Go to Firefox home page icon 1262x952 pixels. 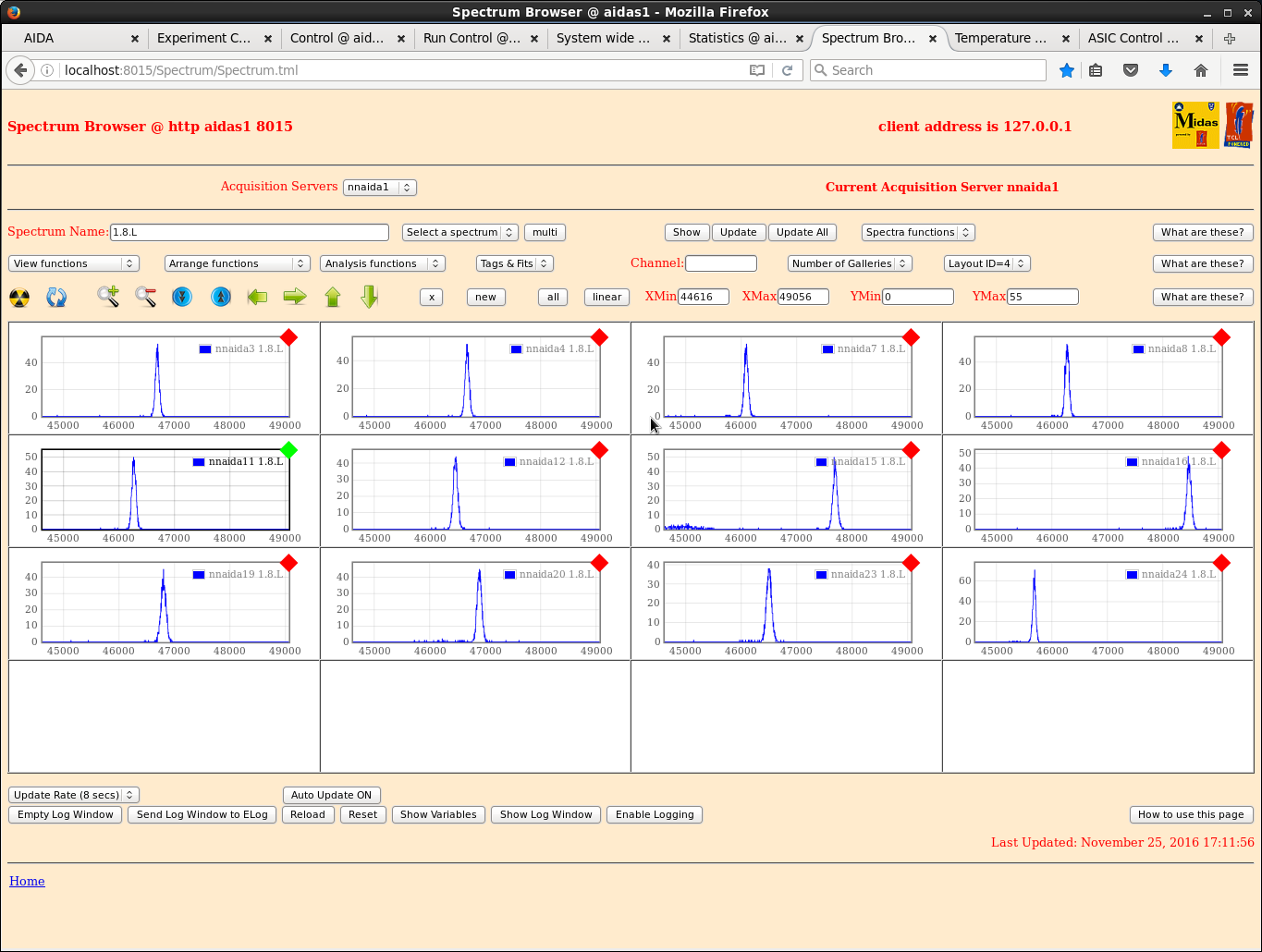point(1201,70)
